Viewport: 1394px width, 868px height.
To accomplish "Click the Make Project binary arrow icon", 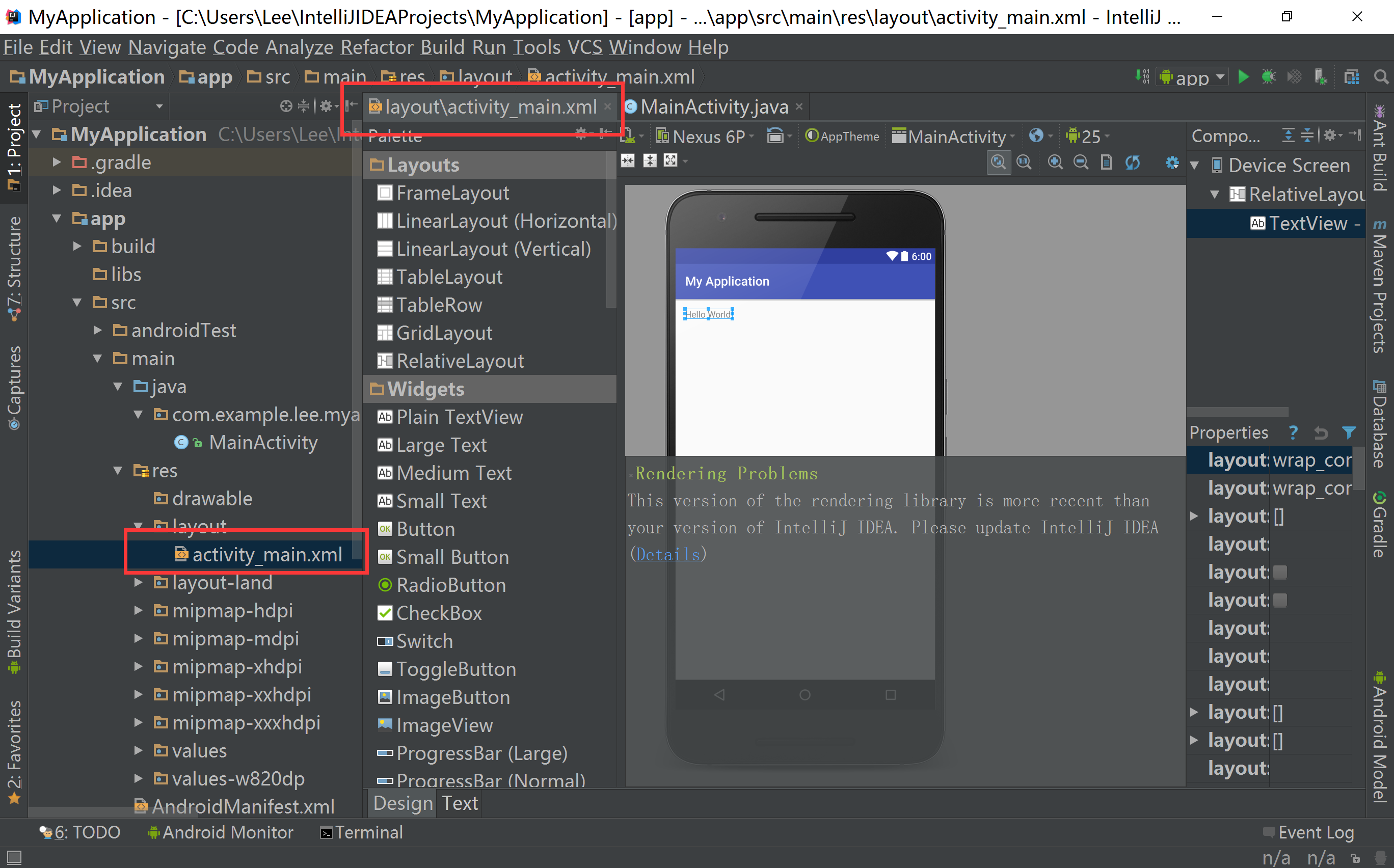I will [x=1142, y=77].
